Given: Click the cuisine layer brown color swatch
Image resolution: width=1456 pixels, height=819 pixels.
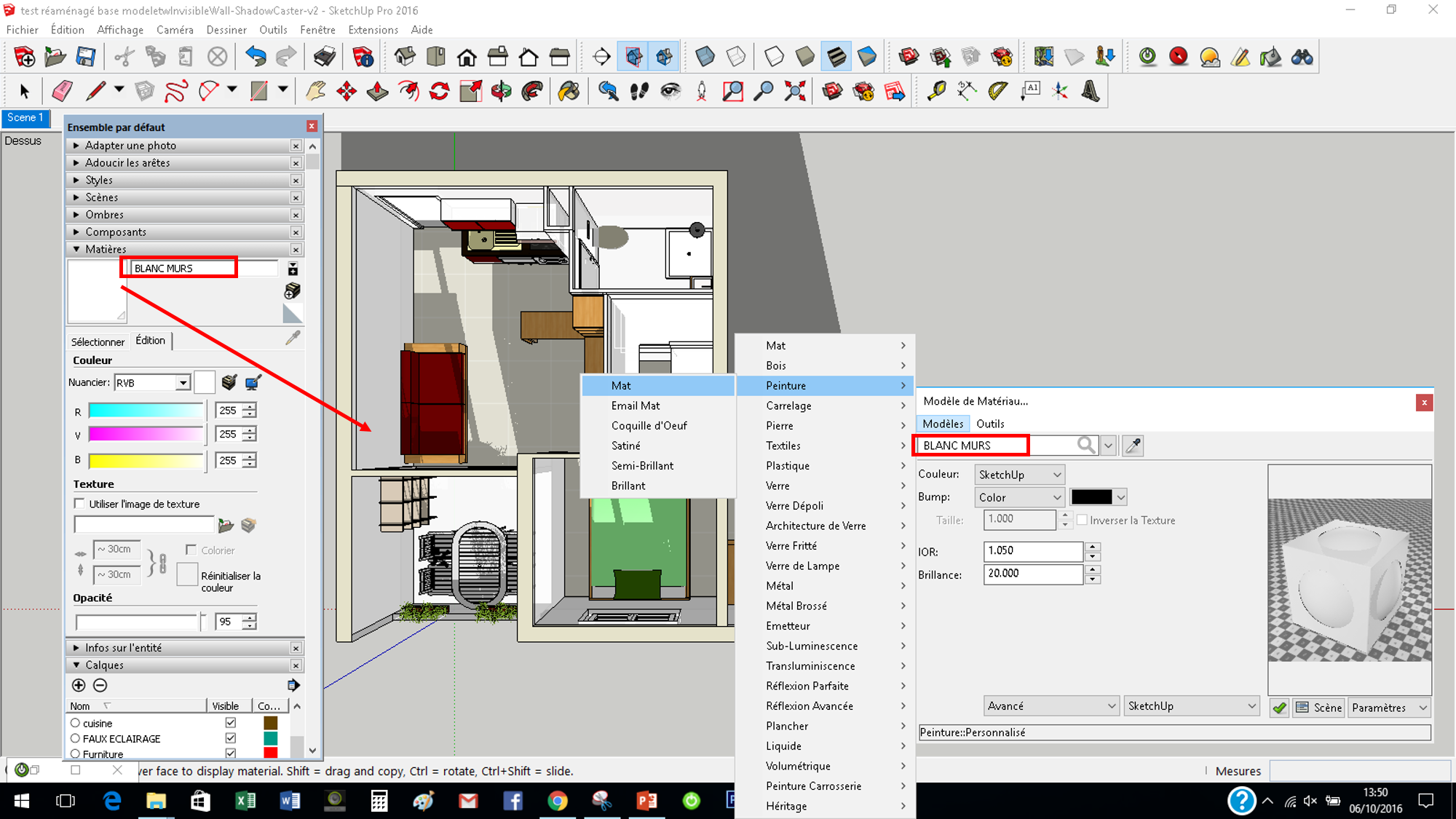Looking at the screenshot, I should pos(270,723).
